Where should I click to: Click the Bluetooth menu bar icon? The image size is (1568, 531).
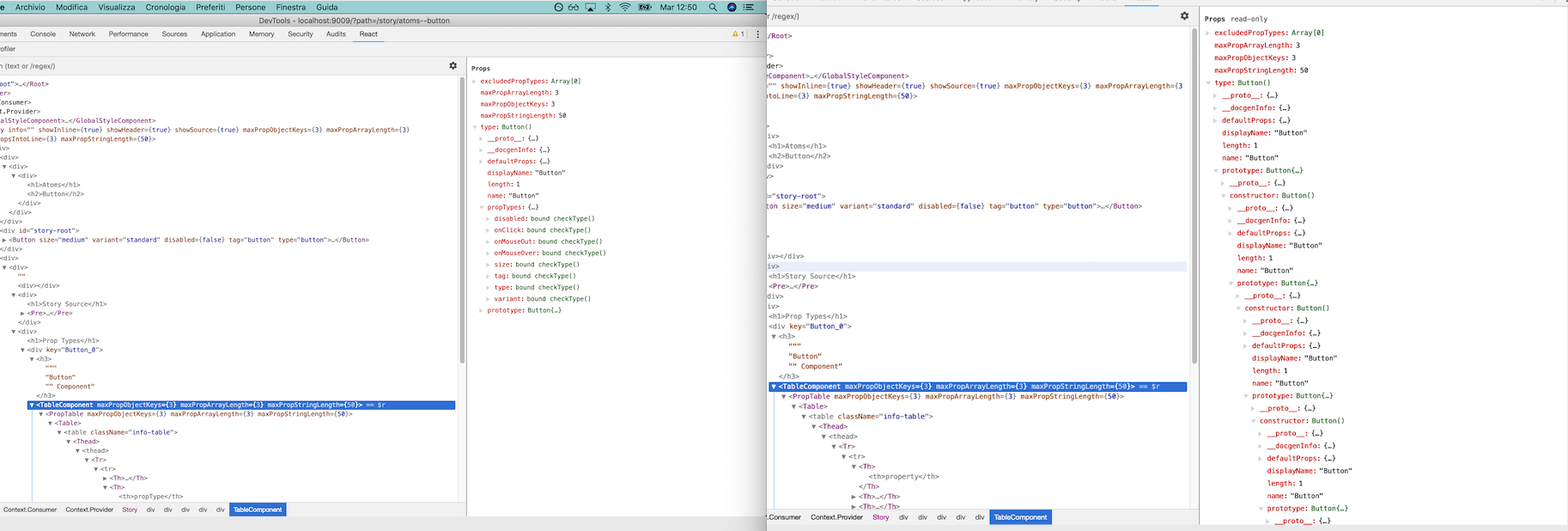608,7
